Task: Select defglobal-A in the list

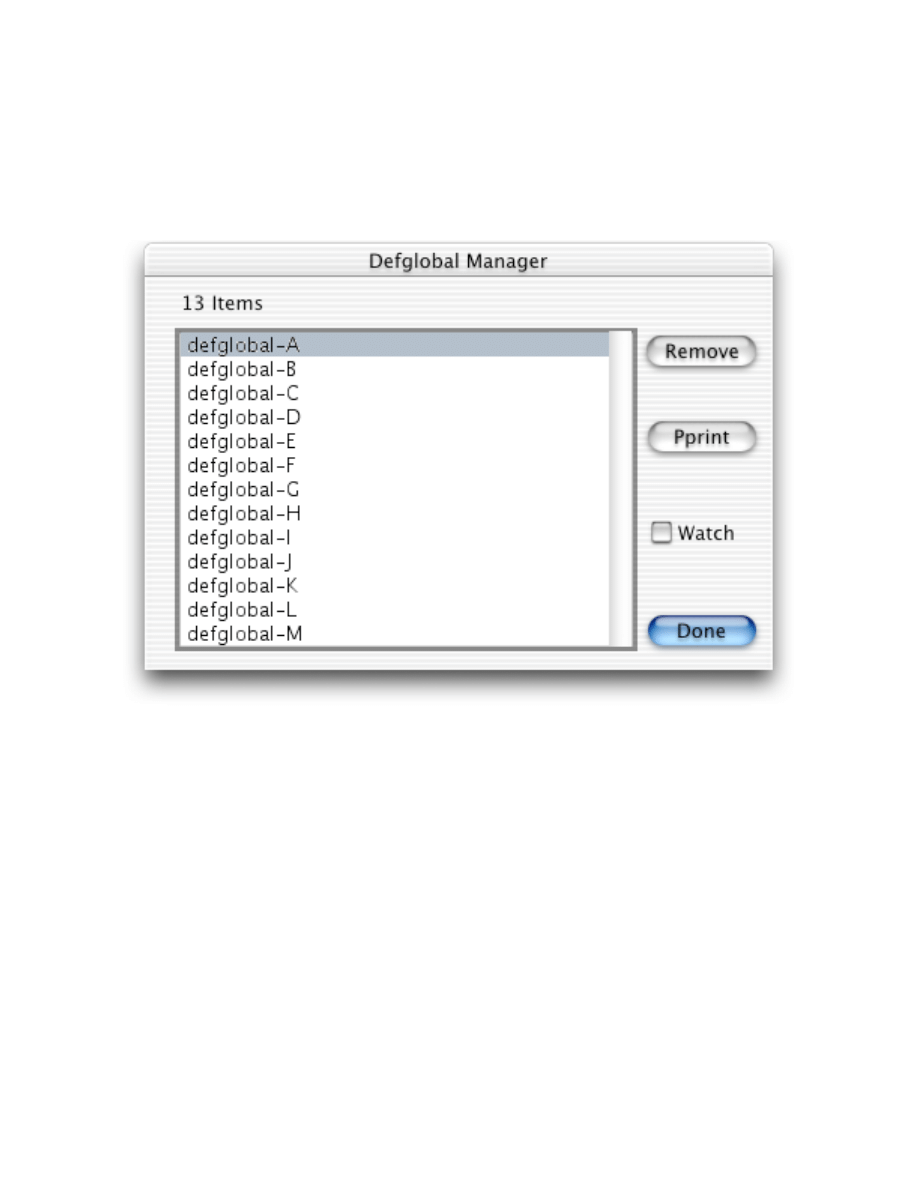Action: point(395,345)
